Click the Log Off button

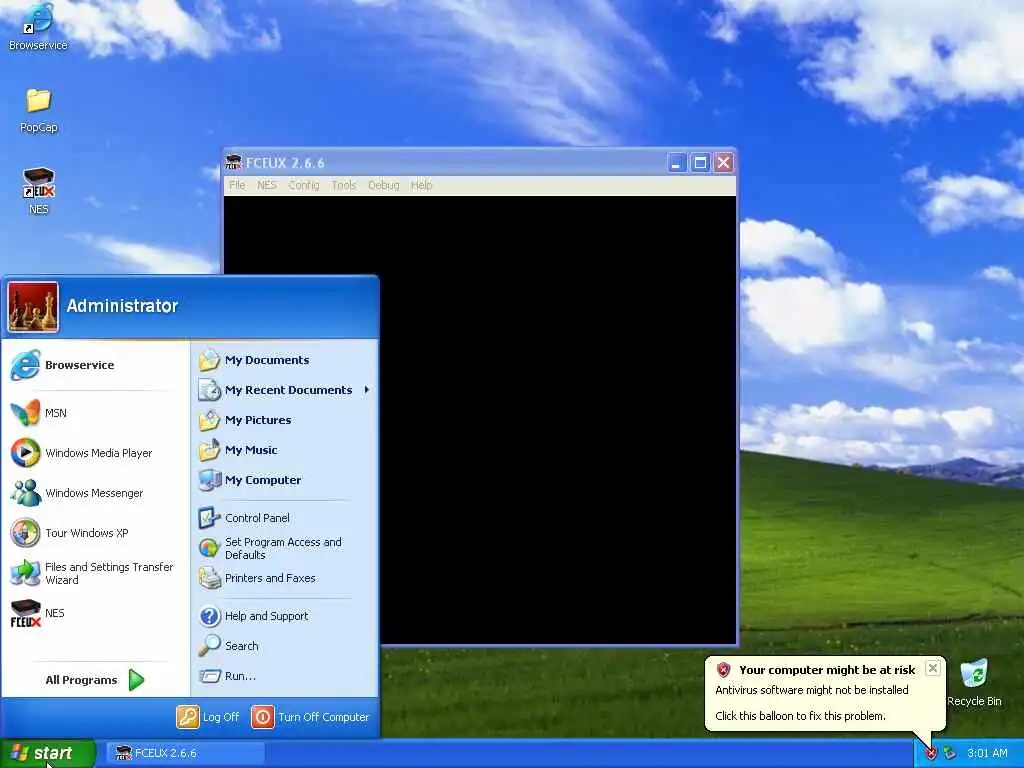208,717
